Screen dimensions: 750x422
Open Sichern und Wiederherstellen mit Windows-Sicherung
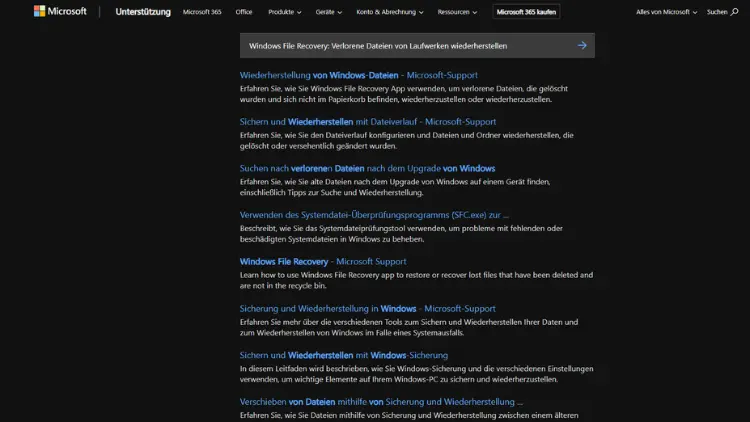tap(343, 355)
